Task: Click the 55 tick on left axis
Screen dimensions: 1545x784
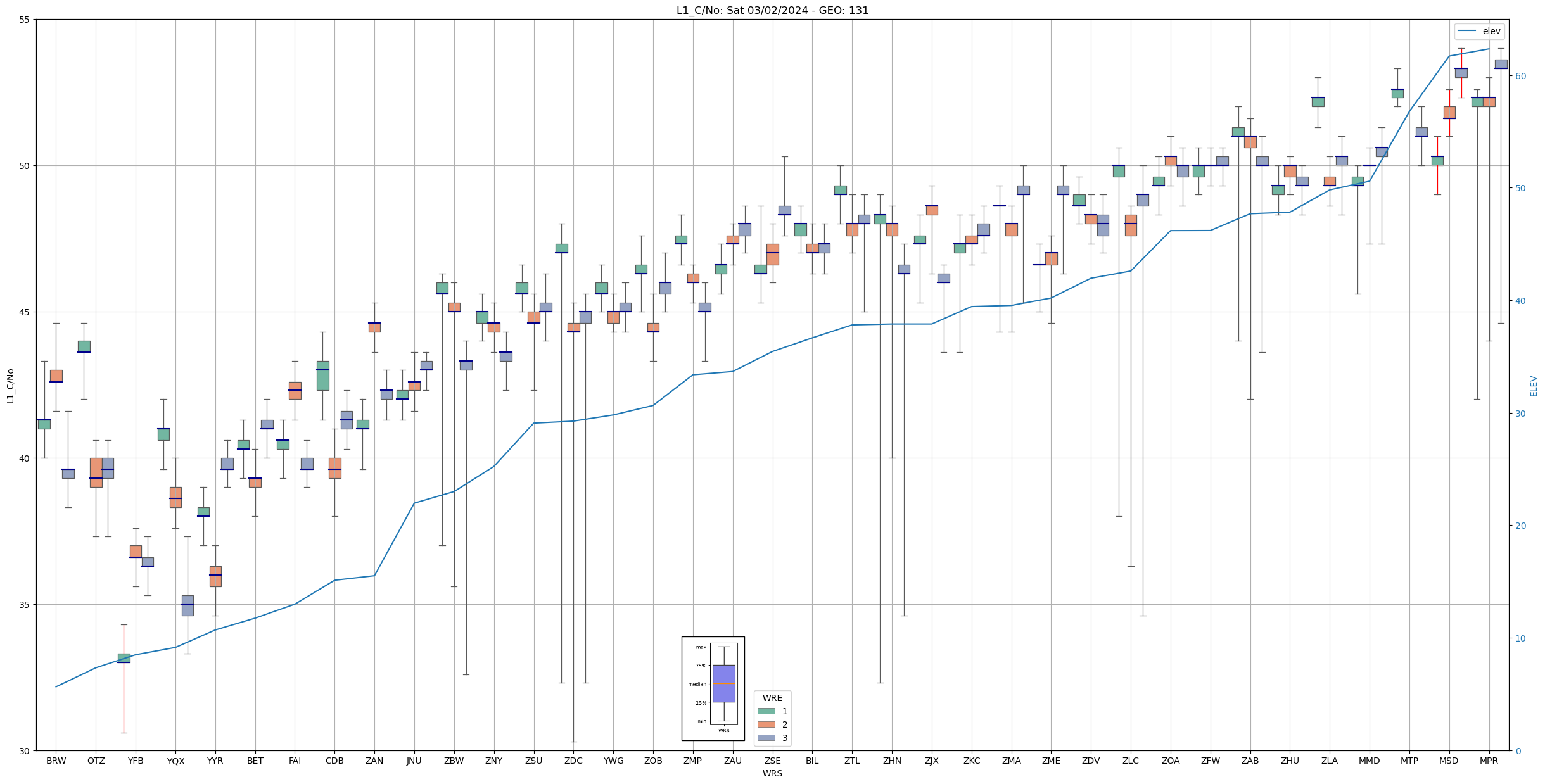Action: pyautogui.click(x=25, y=20)
